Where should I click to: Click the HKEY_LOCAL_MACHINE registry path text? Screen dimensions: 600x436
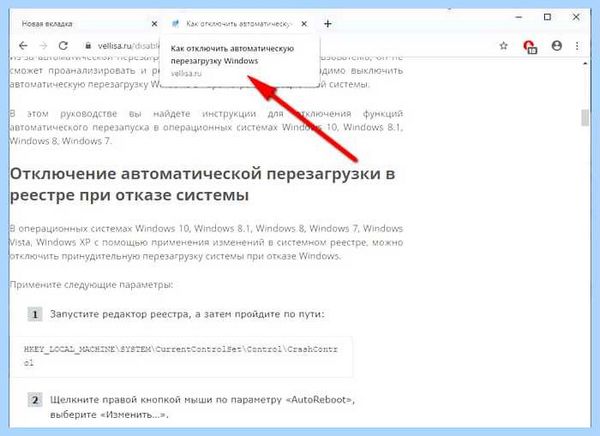tap(181, 356)
